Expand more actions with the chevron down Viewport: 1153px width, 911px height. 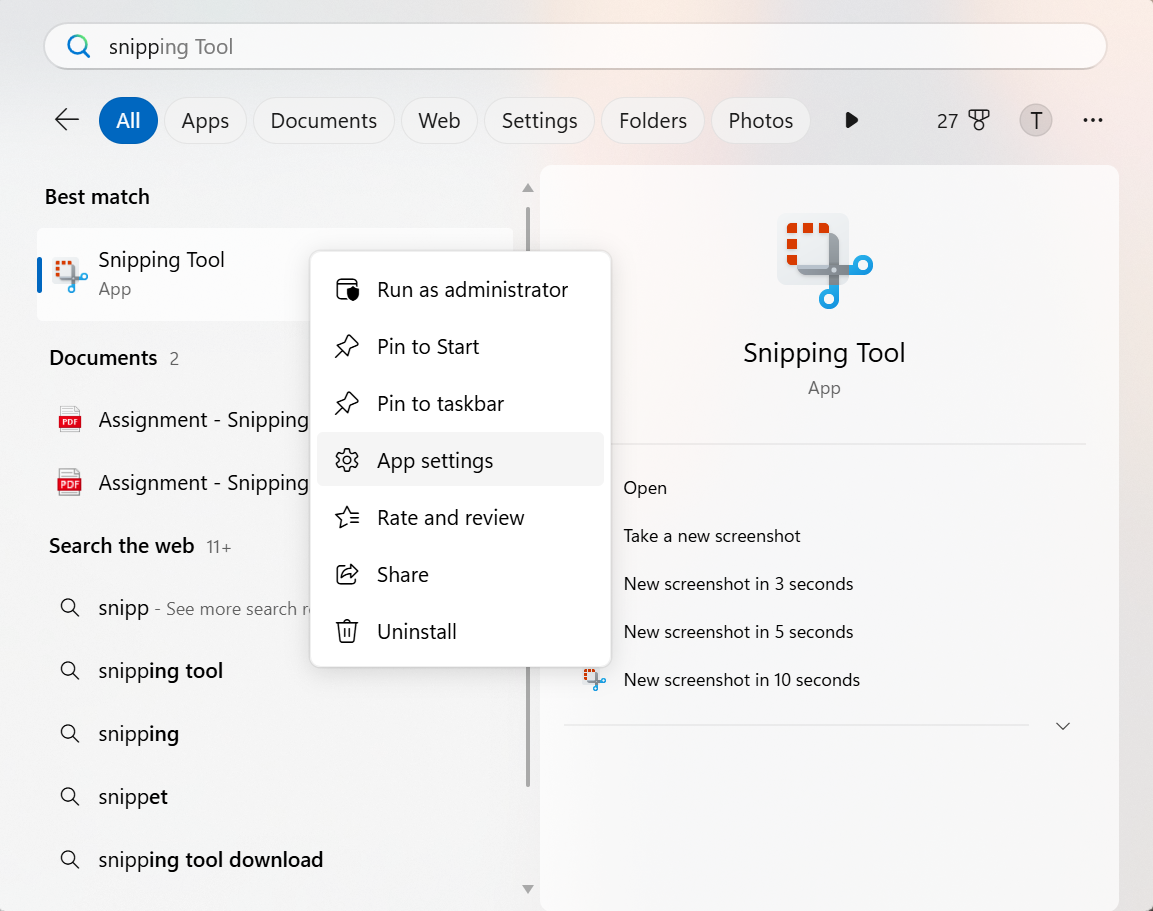[1063, 726]
